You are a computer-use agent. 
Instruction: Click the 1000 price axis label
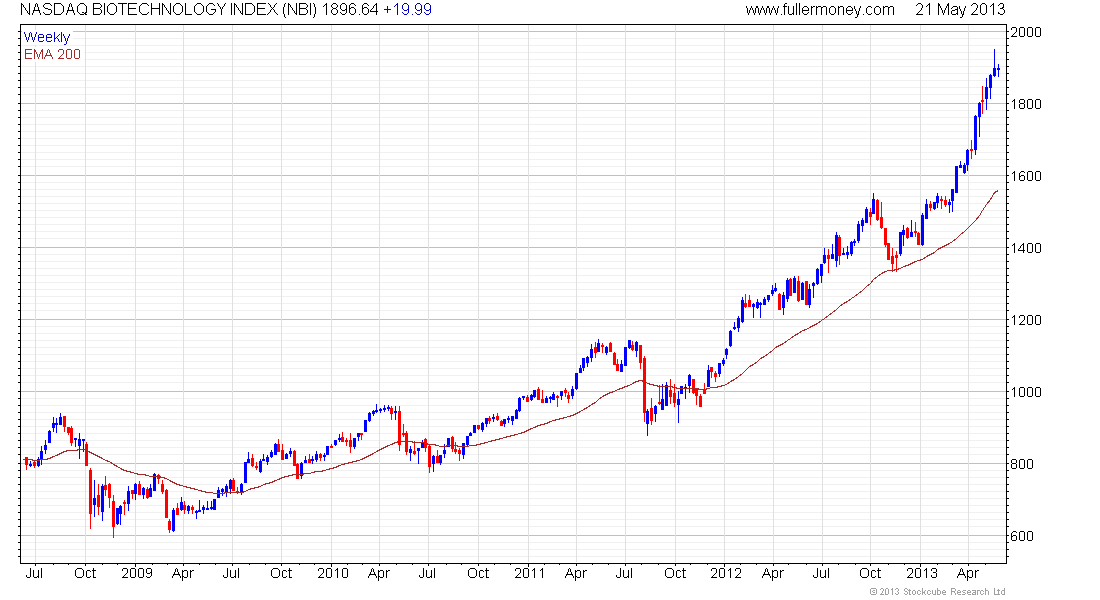pos(1026,392)
